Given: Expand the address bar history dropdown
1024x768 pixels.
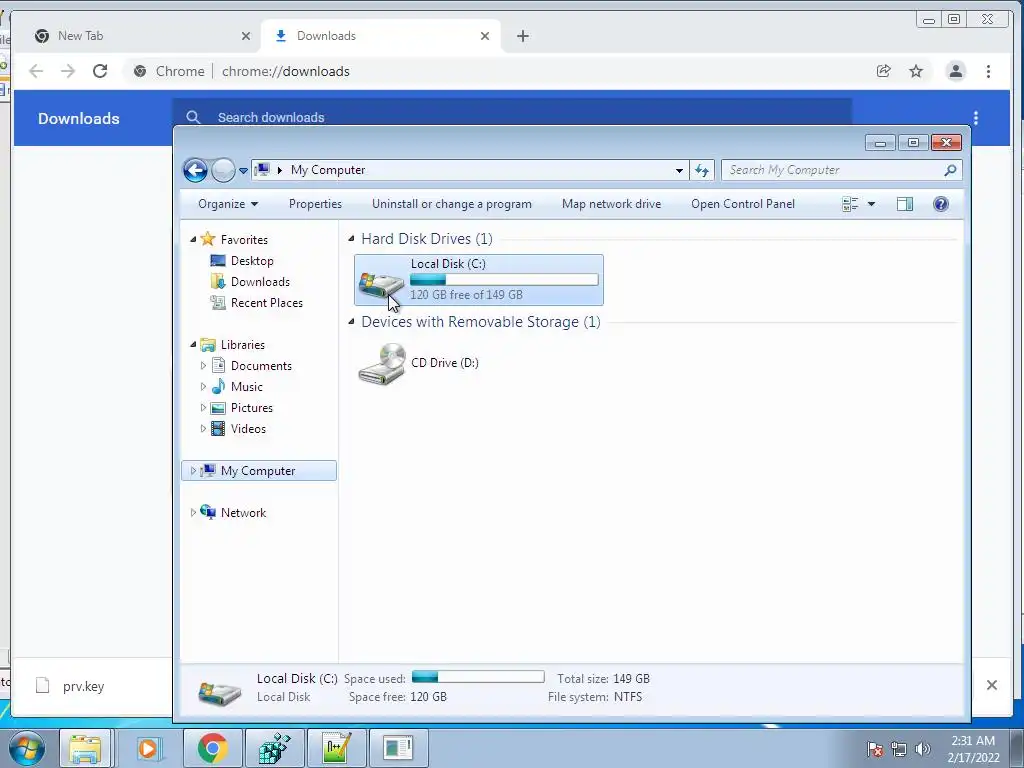Looking at the screenshot, I should click(x=679, y=170).
